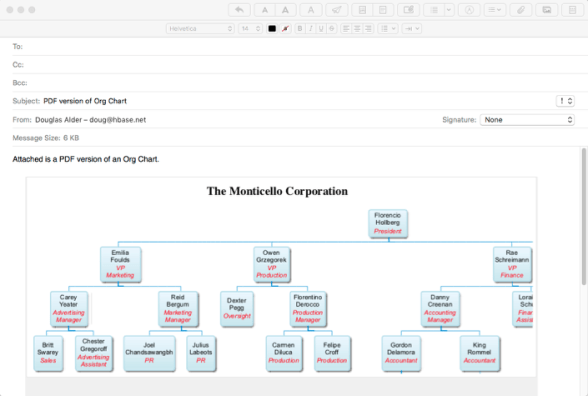Screen dimensions: 588x396
Task: Click the list icon in top toolbar
Action: 434,10
